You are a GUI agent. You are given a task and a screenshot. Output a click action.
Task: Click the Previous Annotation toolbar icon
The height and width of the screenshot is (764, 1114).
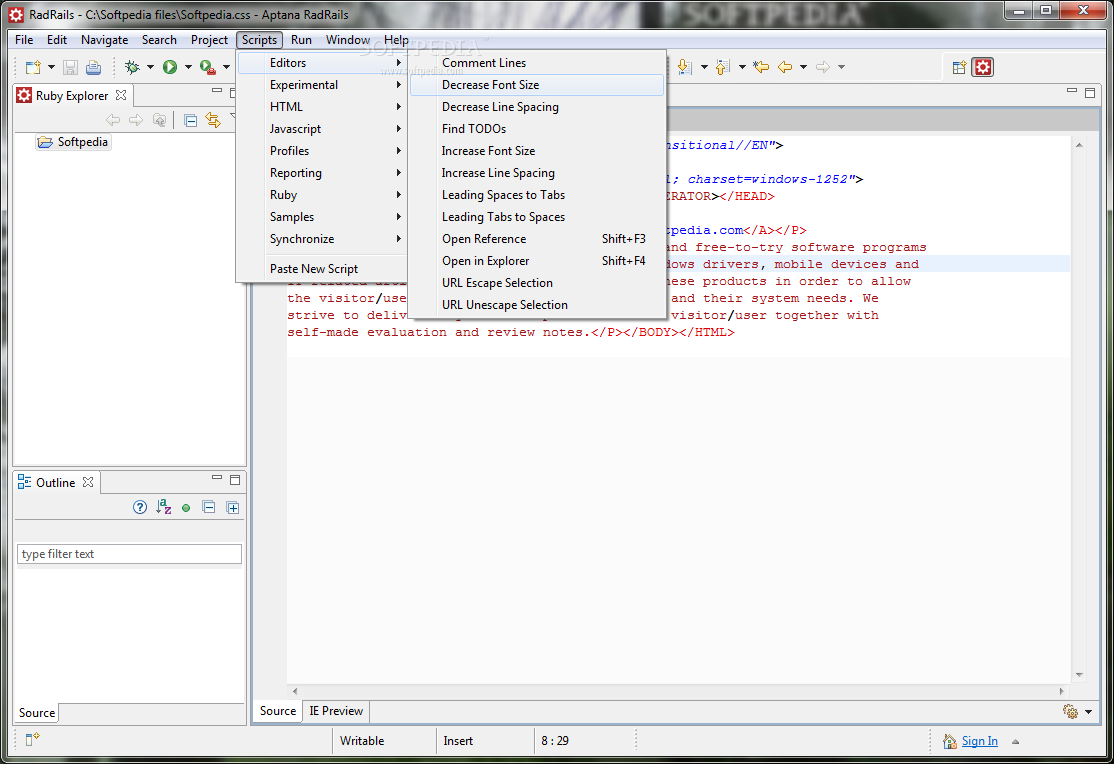pos(723,67)
